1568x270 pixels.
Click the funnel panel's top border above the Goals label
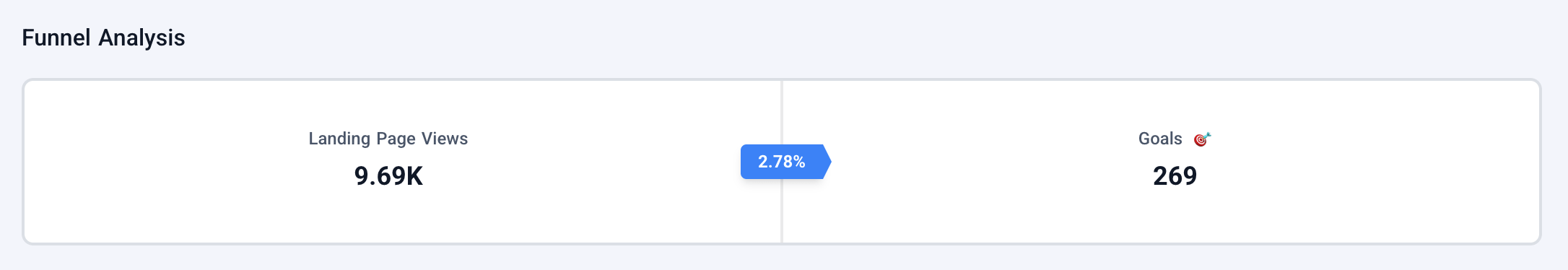[1160, 79]
